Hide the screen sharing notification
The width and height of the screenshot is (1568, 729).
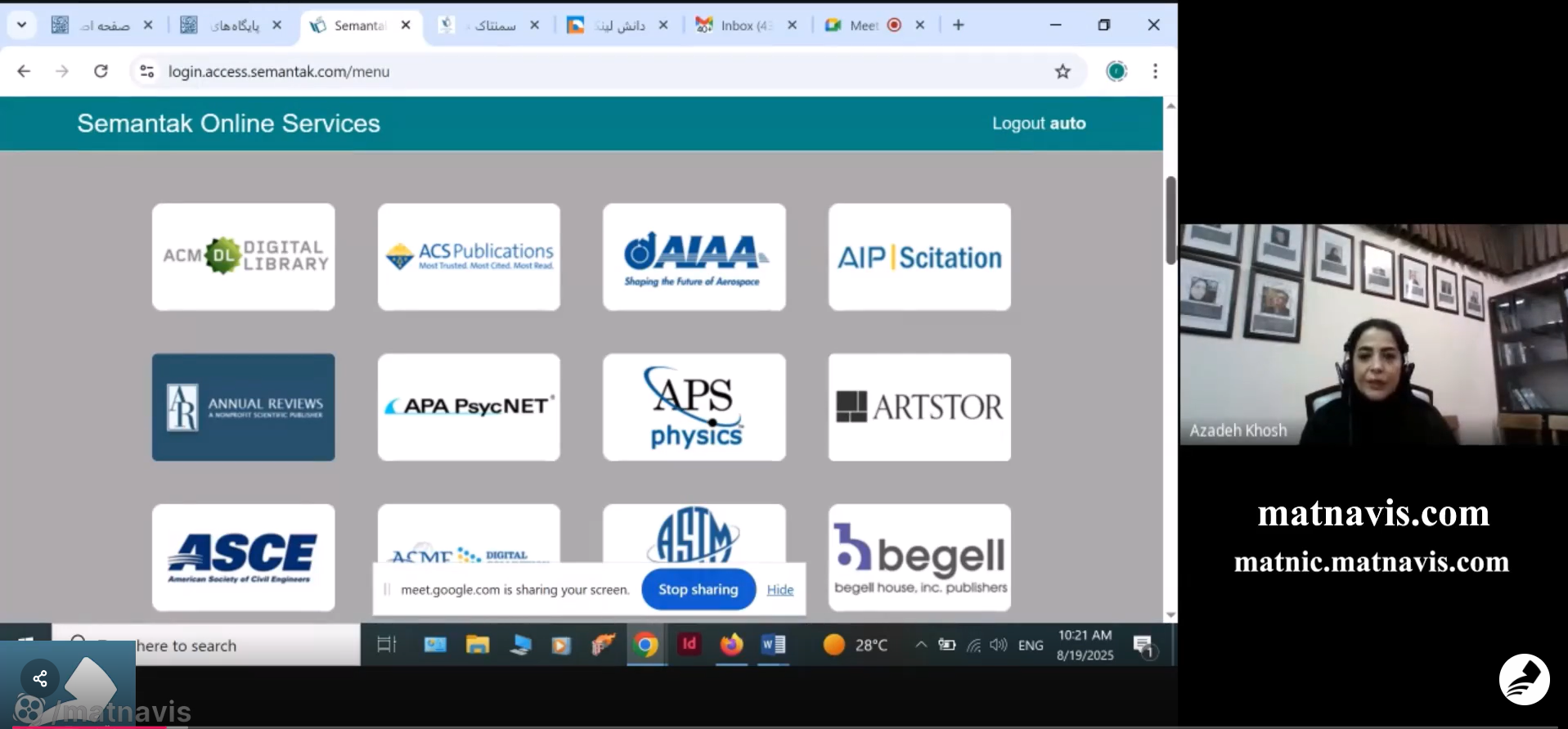[780, 590]
